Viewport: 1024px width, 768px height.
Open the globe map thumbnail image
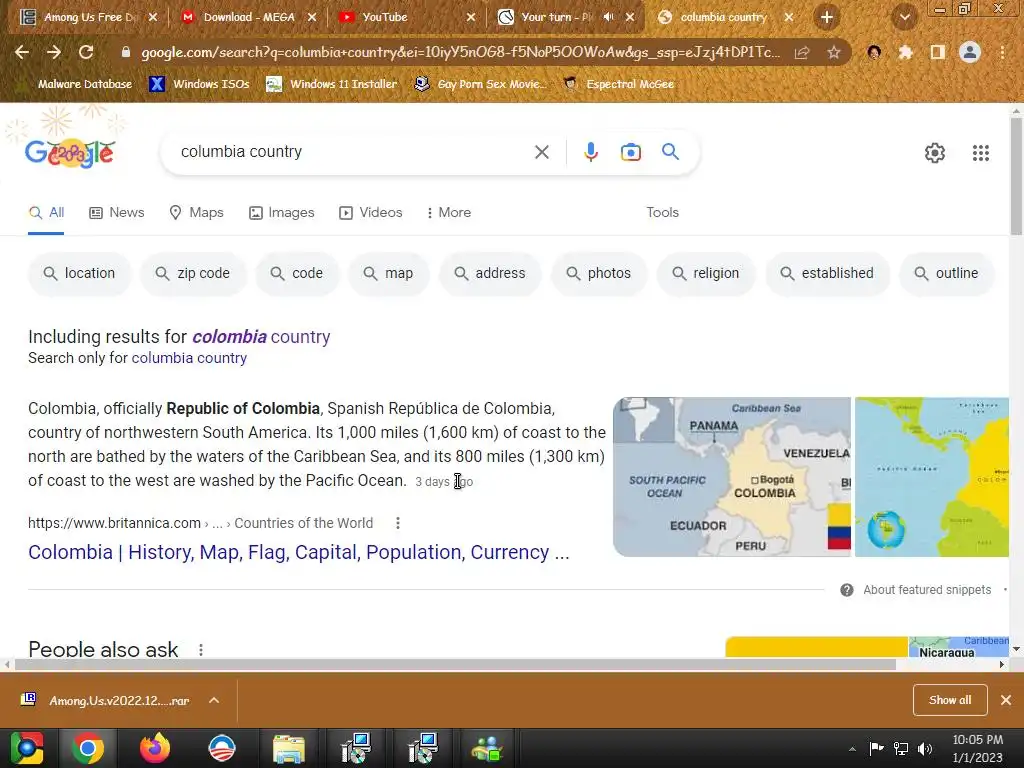point(932,477)
